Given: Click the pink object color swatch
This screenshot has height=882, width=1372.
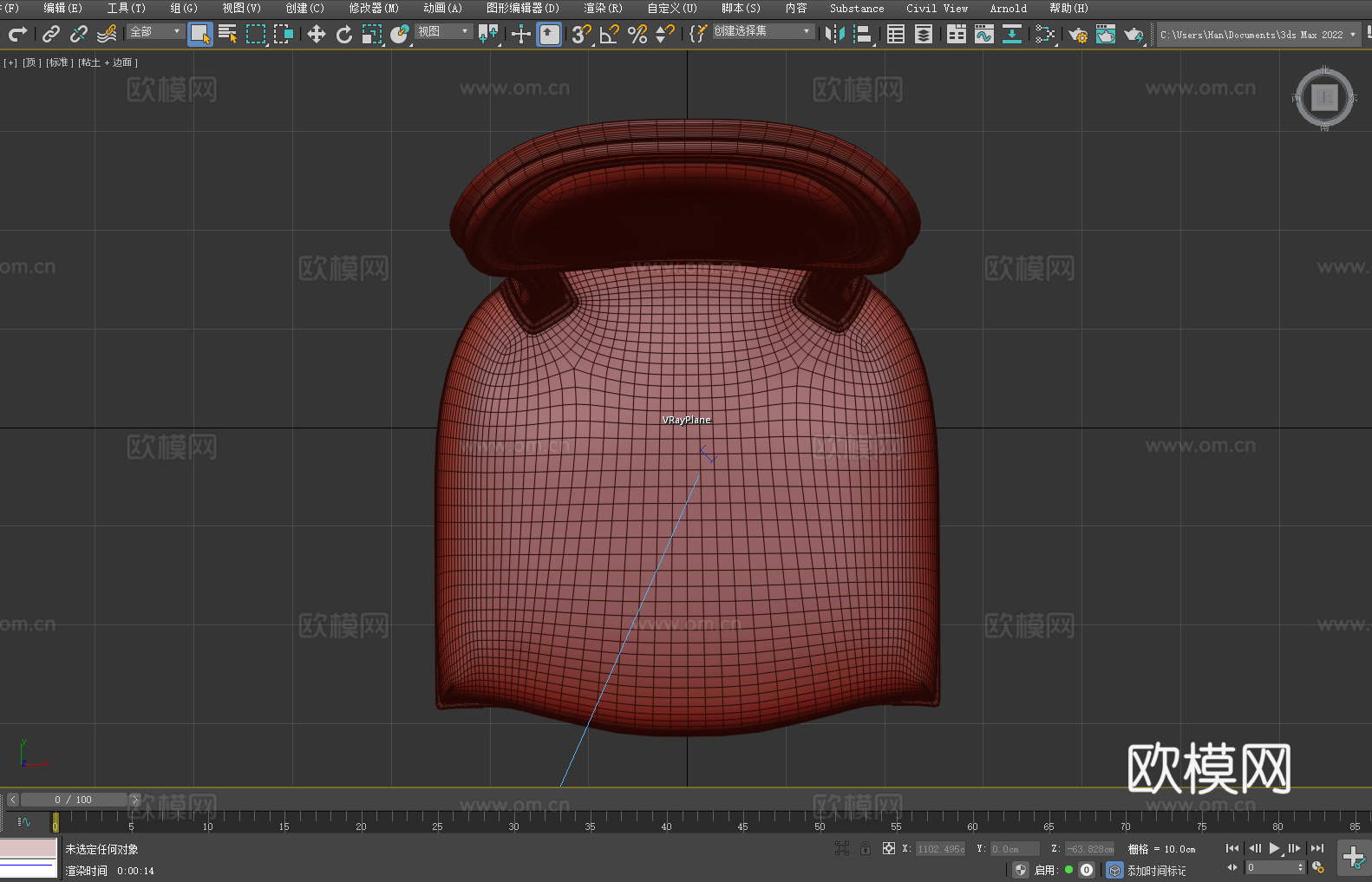Looking at the screenshot, I should pos(29,847).
